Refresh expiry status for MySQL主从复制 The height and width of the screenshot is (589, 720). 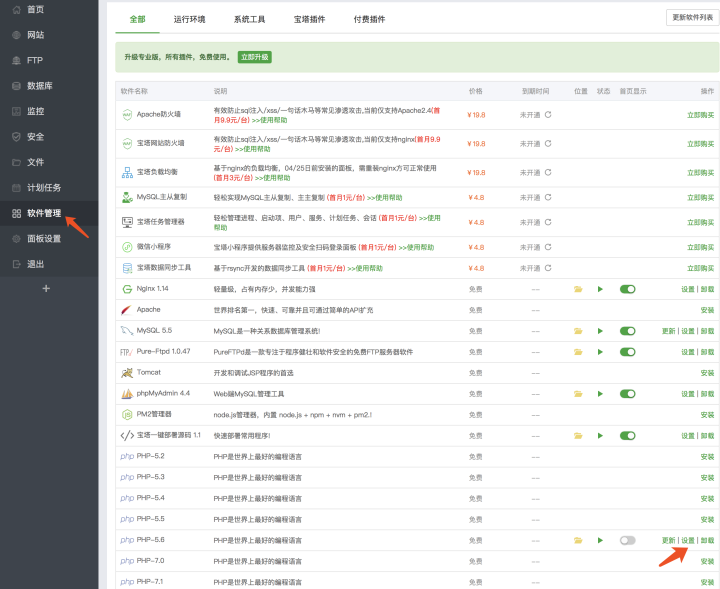(548, 197)
